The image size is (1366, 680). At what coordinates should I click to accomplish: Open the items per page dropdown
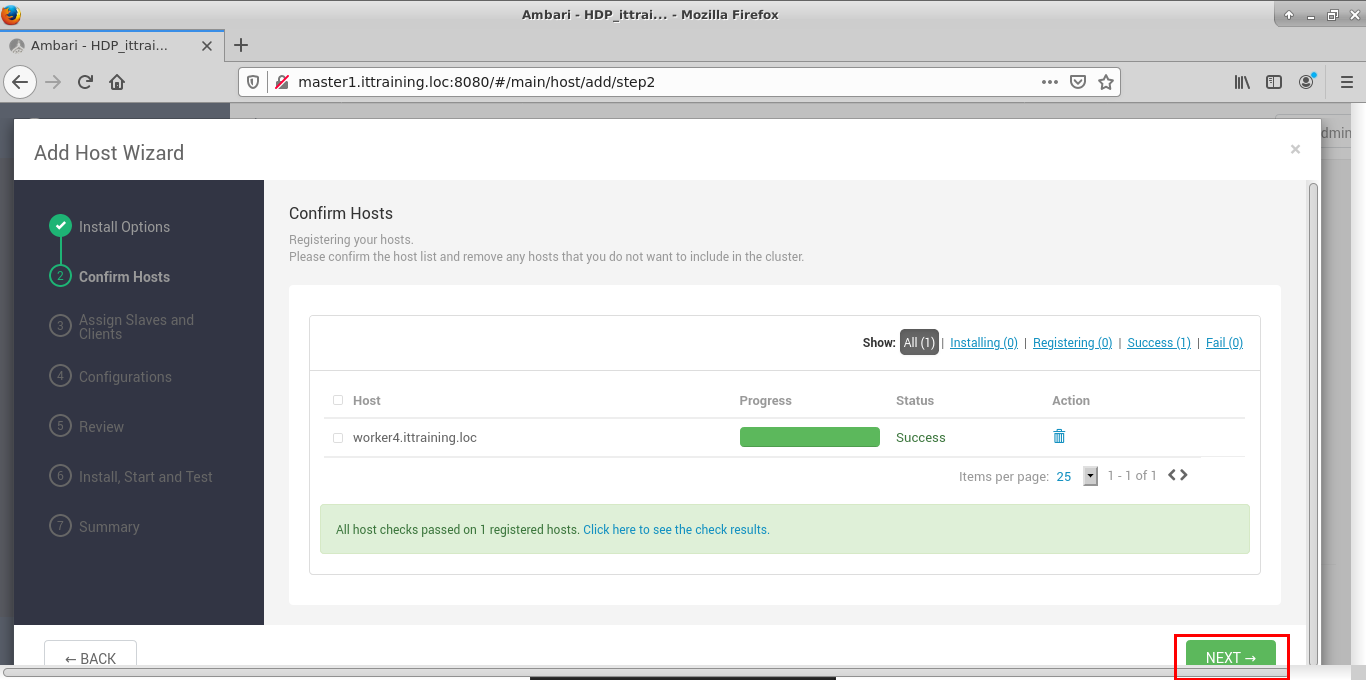(x=1090, y=476)
